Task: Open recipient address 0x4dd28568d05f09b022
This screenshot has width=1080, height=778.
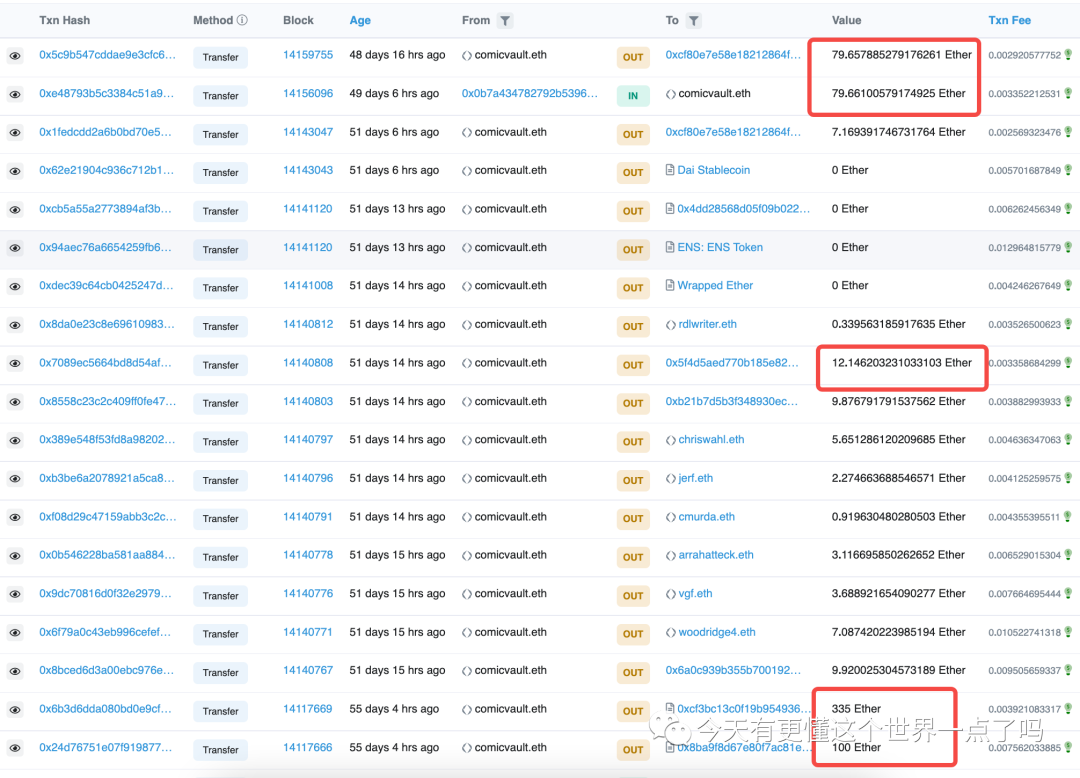Action: coord(744,209)
